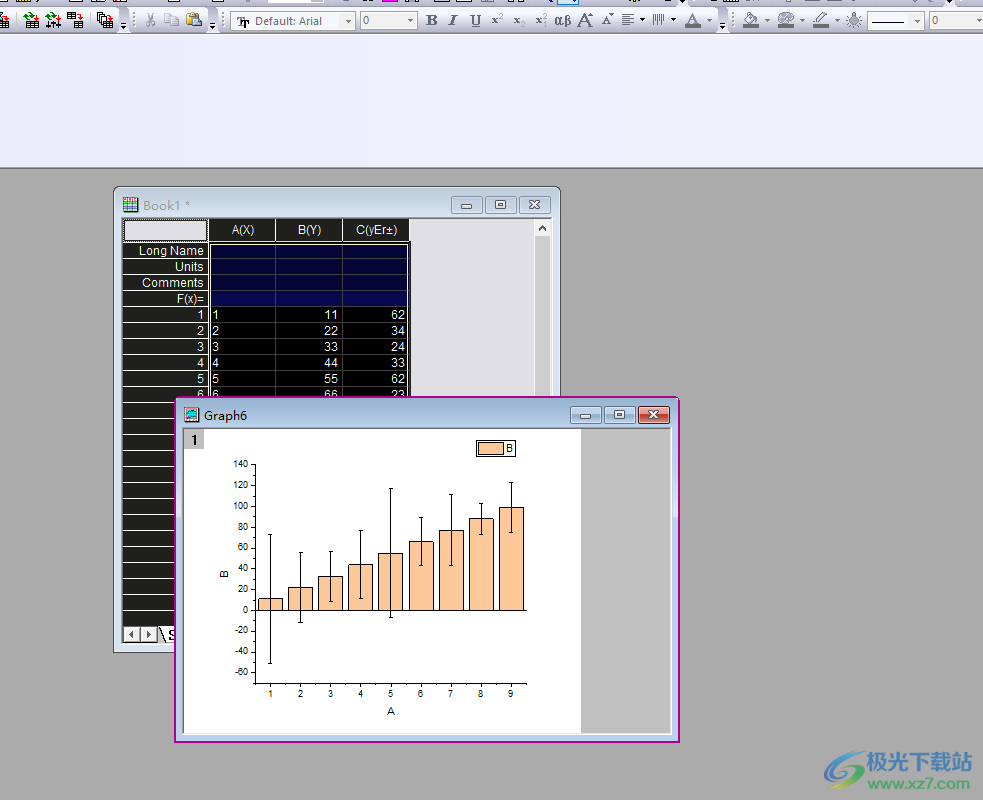Click the Comments row label

(x=166, y=283)
